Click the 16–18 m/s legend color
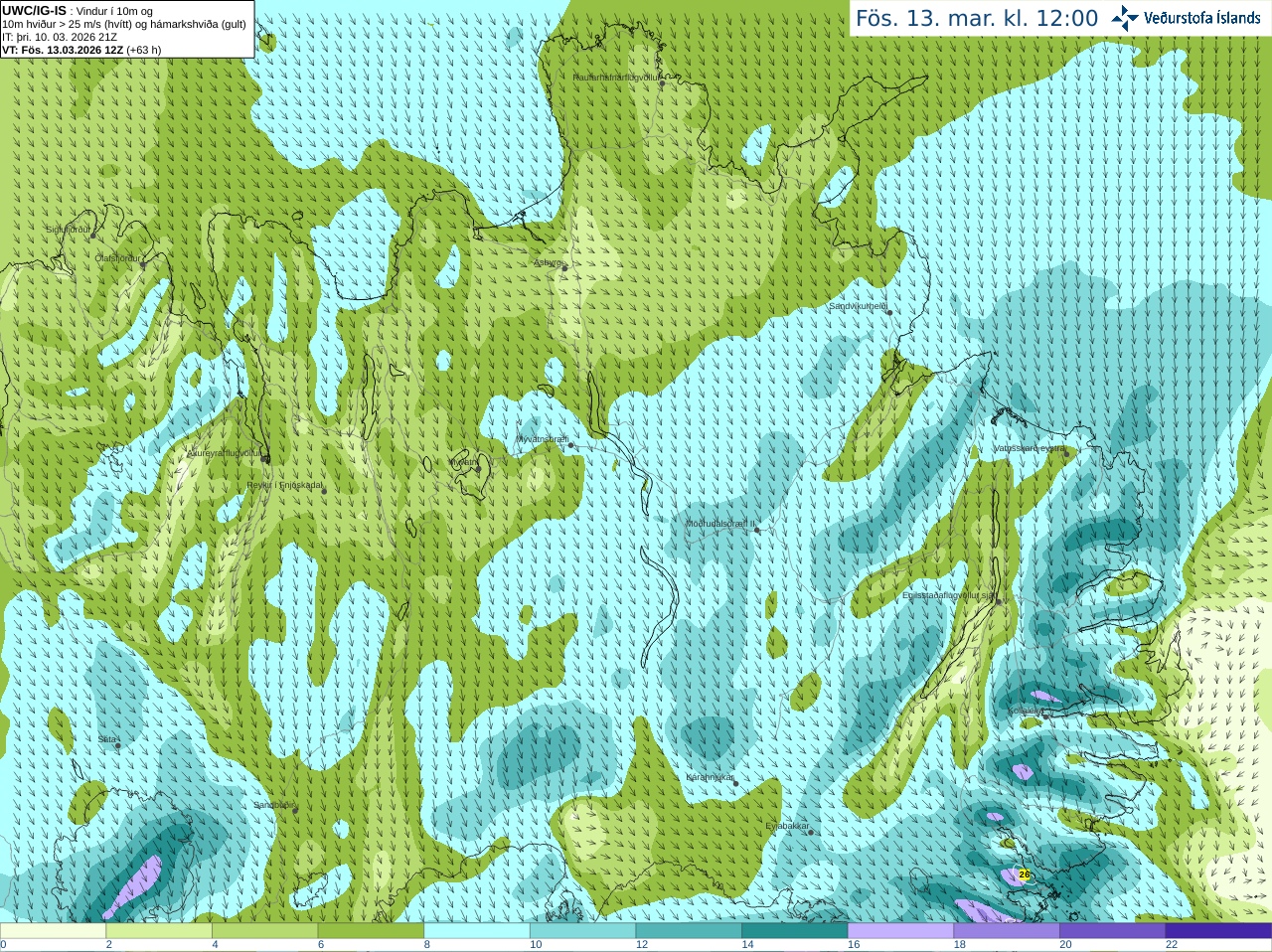This screenshot has height=952, width=1272. [900, 931]
